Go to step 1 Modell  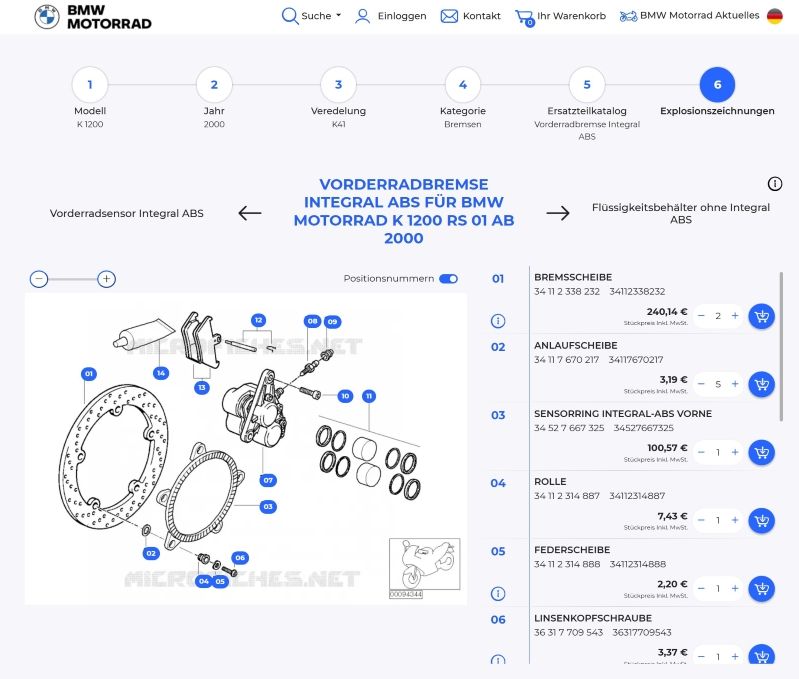coord(90,85)
